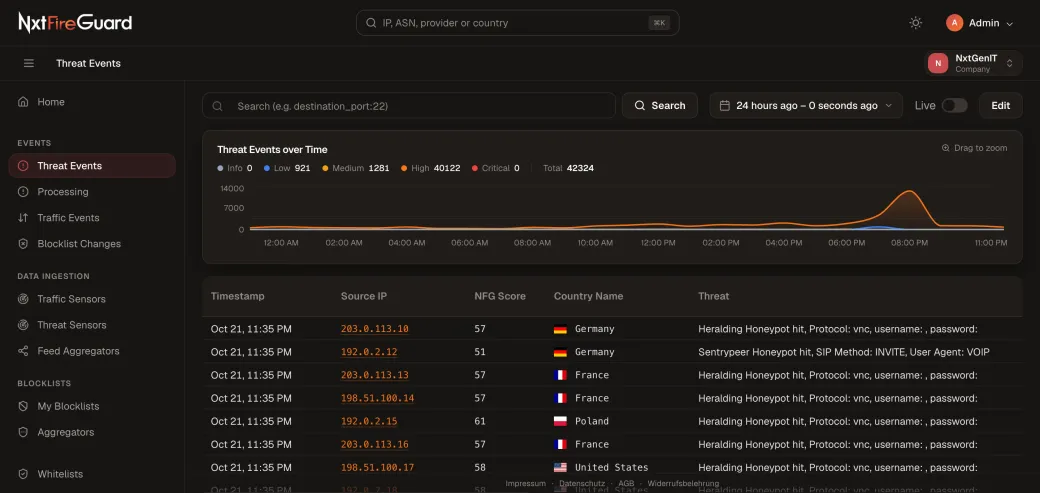The width and height of the screenshot is (1040, 493).
Task: Click the My Blocklists shield icon
Action: click(x=23, y=405)
